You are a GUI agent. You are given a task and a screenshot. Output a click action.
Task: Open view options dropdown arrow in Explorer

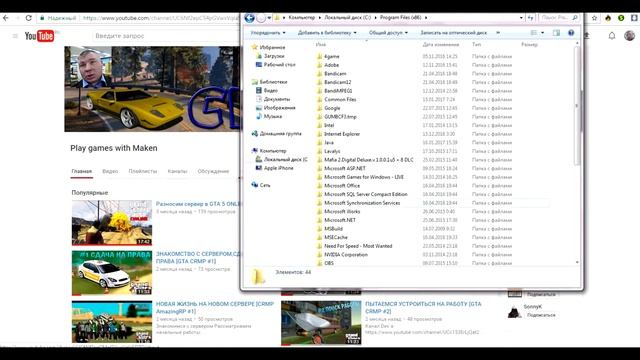point(542,33)
